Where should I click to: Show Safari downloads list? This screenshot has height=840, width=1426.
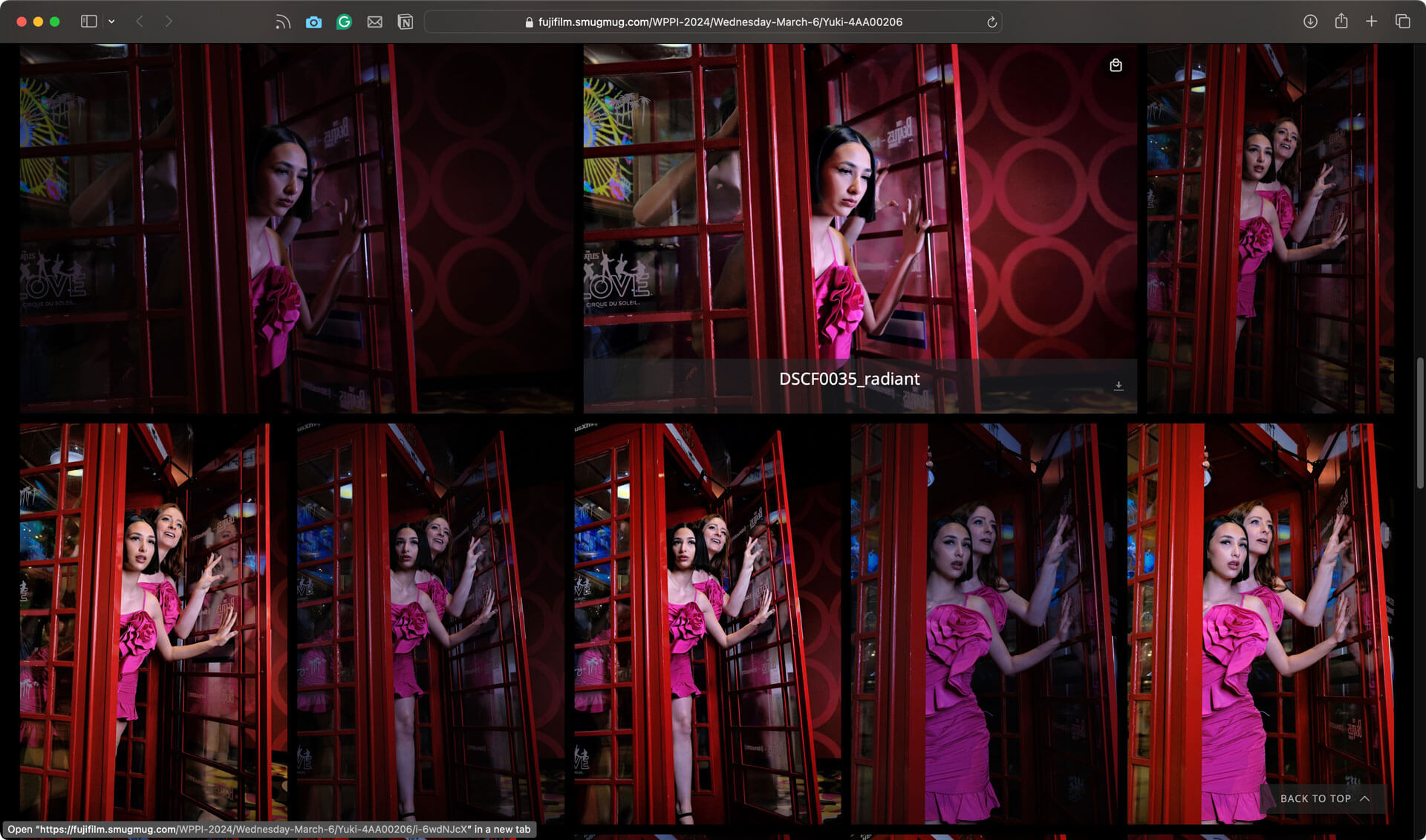(1310, 22)
